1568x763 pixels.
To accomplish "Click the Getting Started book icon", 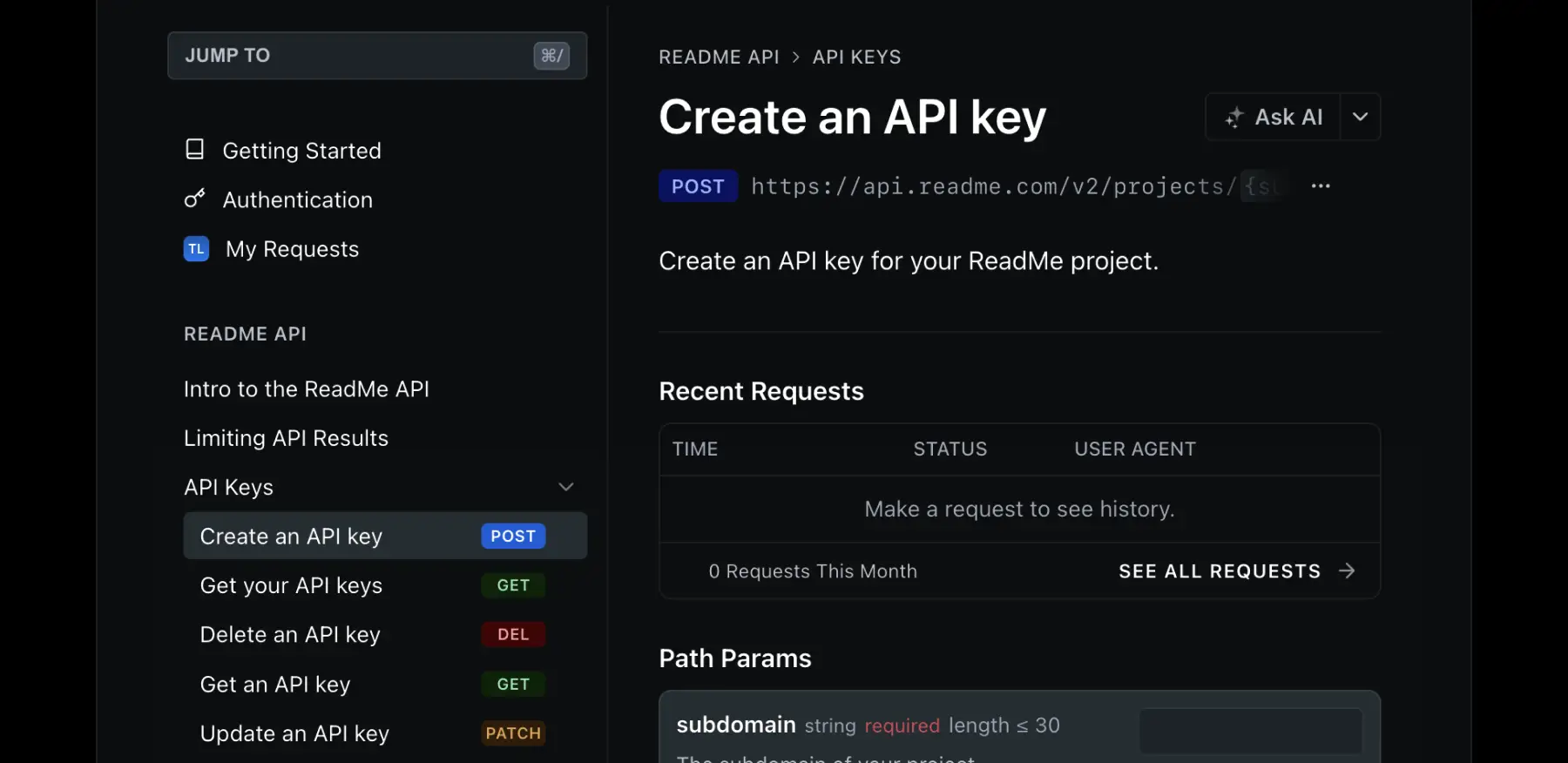I will pos(195,150).
